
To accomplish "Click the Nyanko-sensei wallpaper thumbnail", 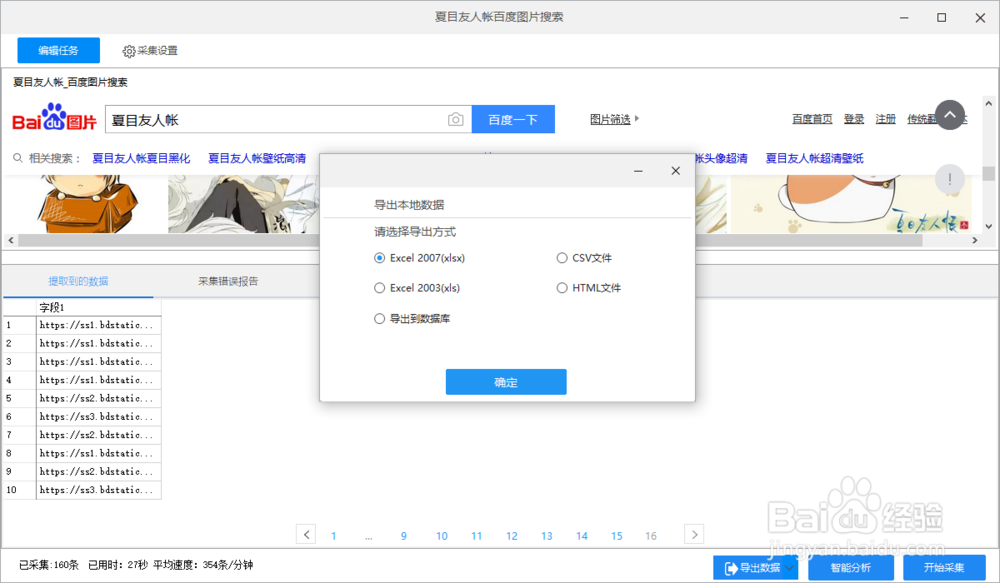I will pyautogui.click(x=851, y=204).
